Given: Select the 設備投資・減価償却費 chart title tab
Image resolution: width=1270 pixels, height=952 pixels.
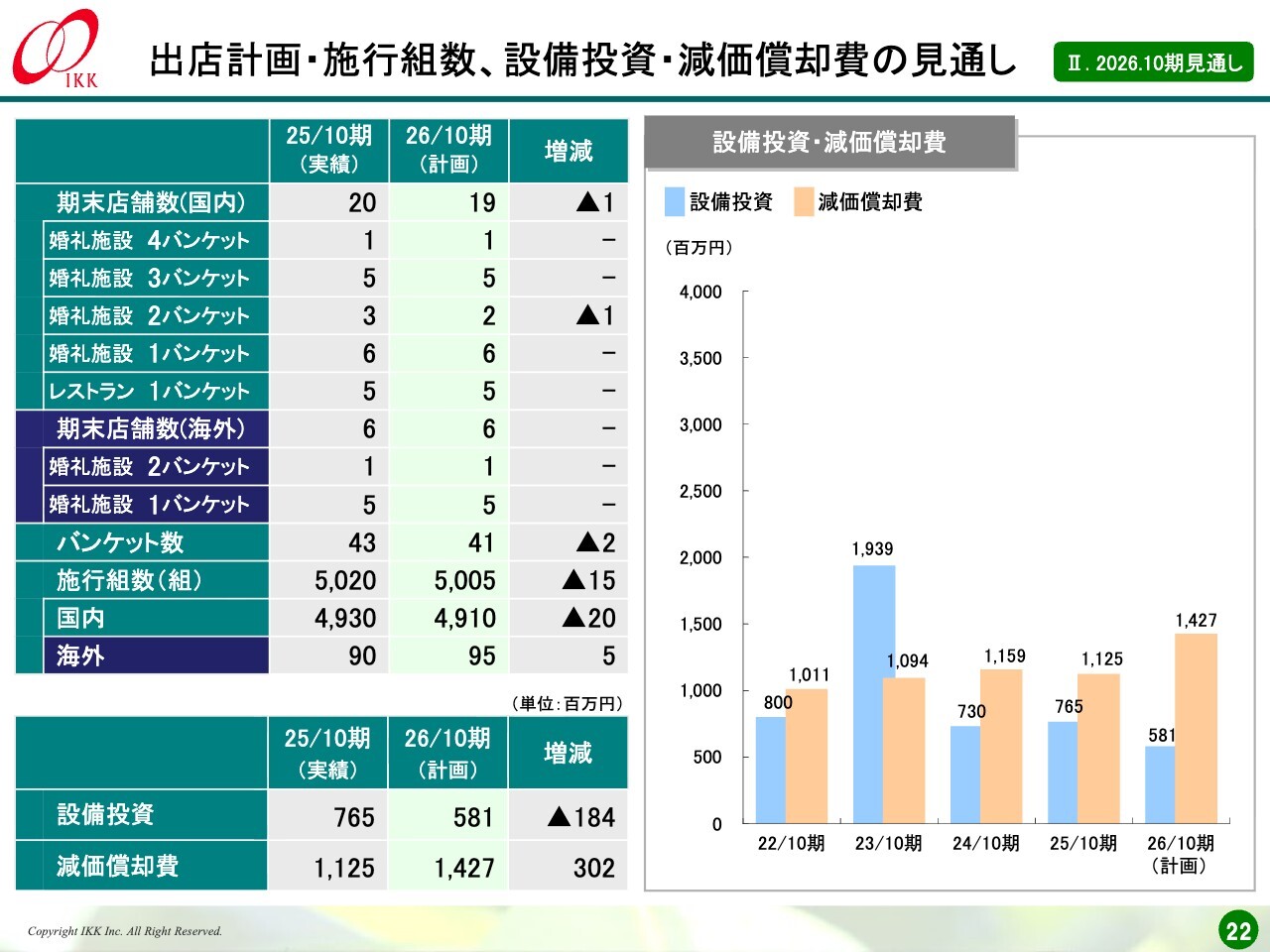Looking at the screenshot, I should 829,143.
